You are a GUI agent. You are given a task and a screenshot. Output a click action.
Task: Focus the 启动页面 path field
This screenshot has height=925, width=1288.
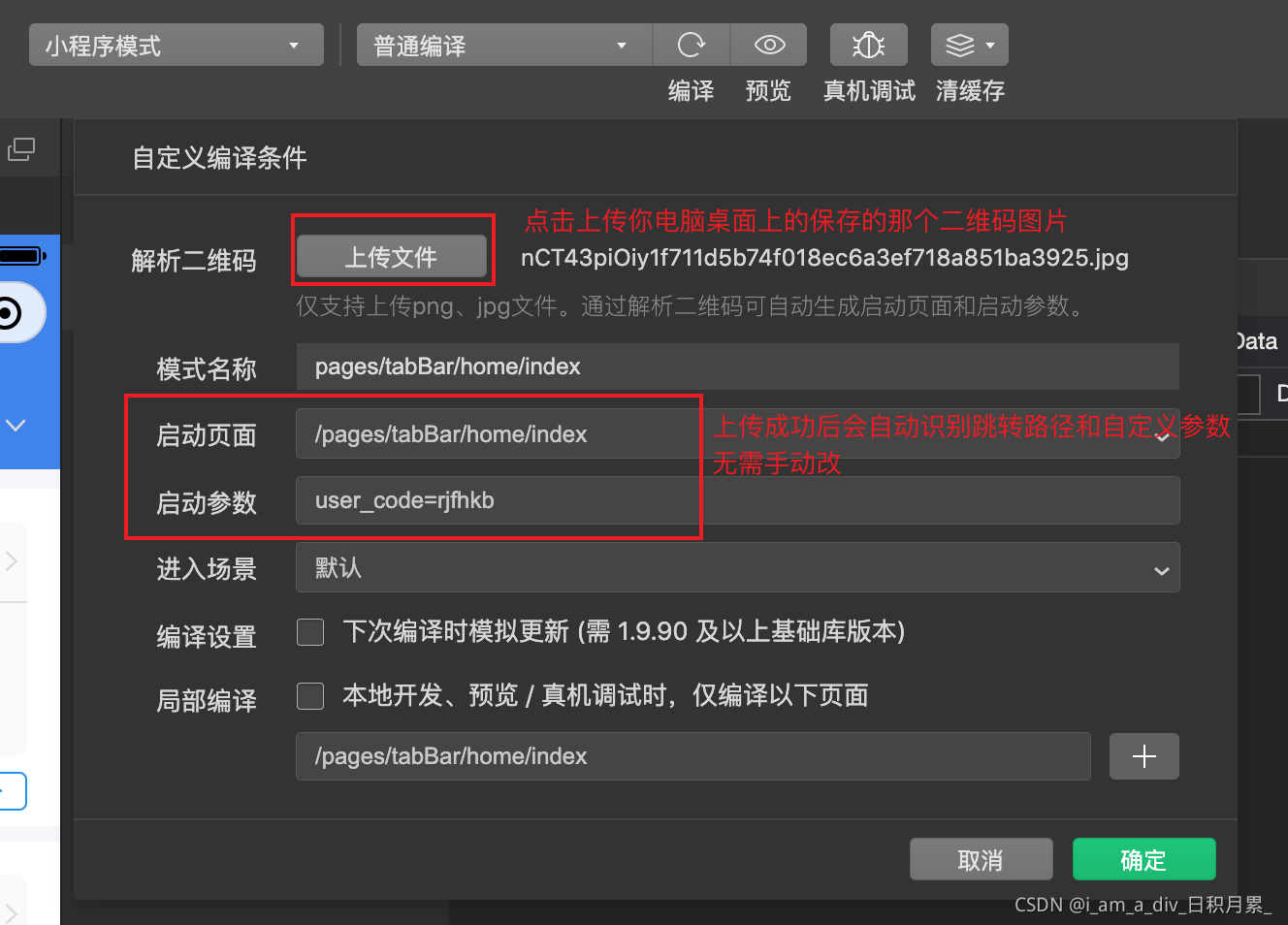pos(737,433)
